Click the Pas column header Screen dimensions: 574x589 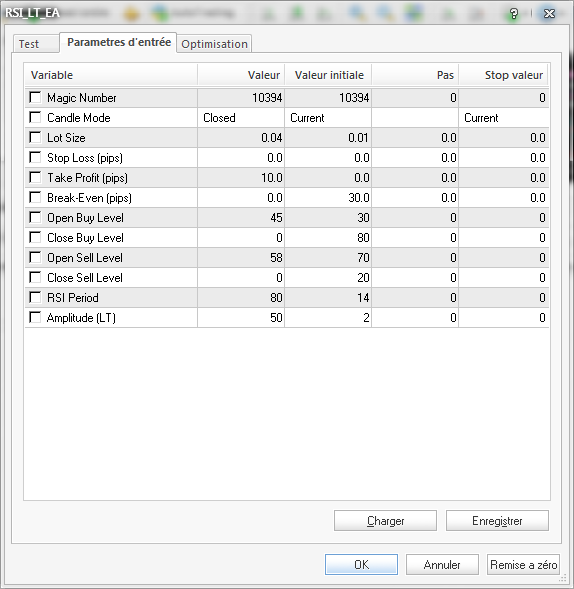415,75
